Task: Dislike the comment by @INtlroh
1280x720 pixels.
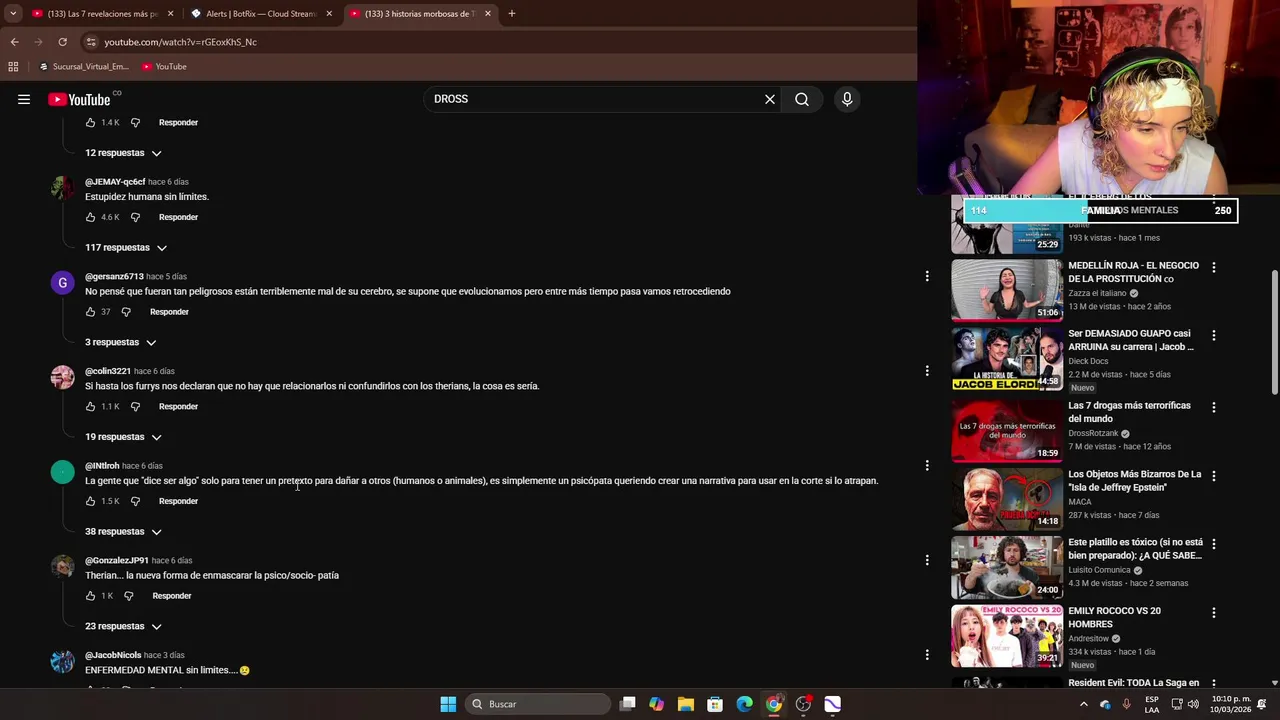Action: [135, 501]
